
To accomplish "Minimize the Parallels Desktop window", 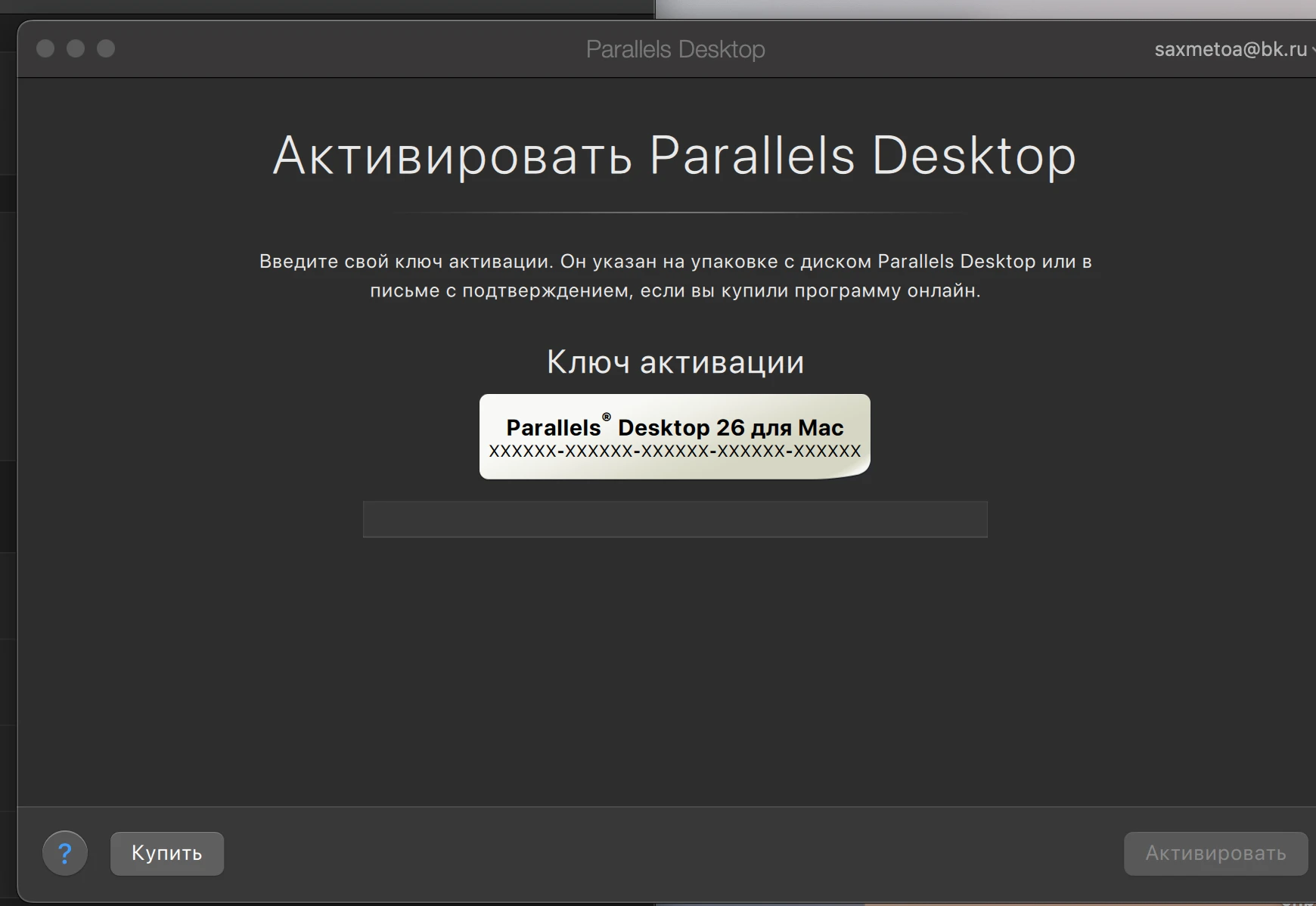I will point(76,48).
